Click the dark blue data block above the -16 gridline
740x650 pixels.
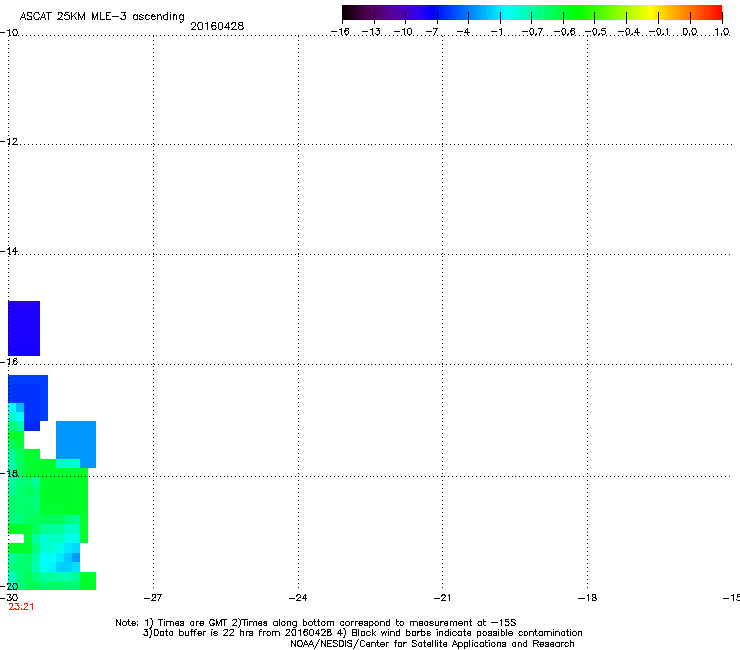click(x=24, y=328)
